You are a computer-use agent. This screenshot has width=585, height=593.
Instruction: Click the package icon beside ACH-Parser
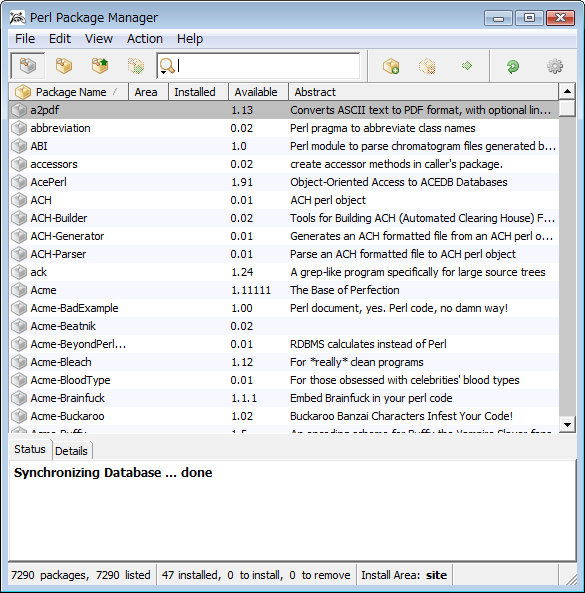19,254
